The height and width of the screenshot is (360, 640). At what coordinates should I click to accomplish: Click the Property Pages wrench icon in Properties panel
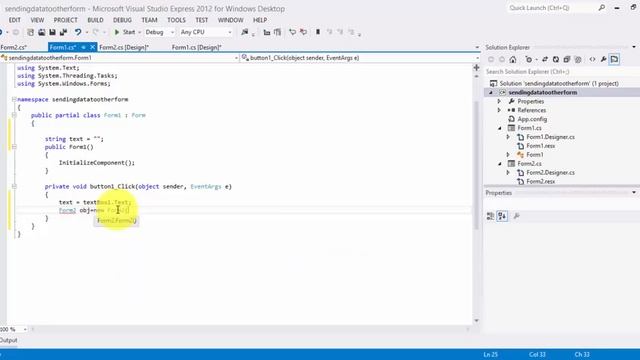tap(516, 216)
